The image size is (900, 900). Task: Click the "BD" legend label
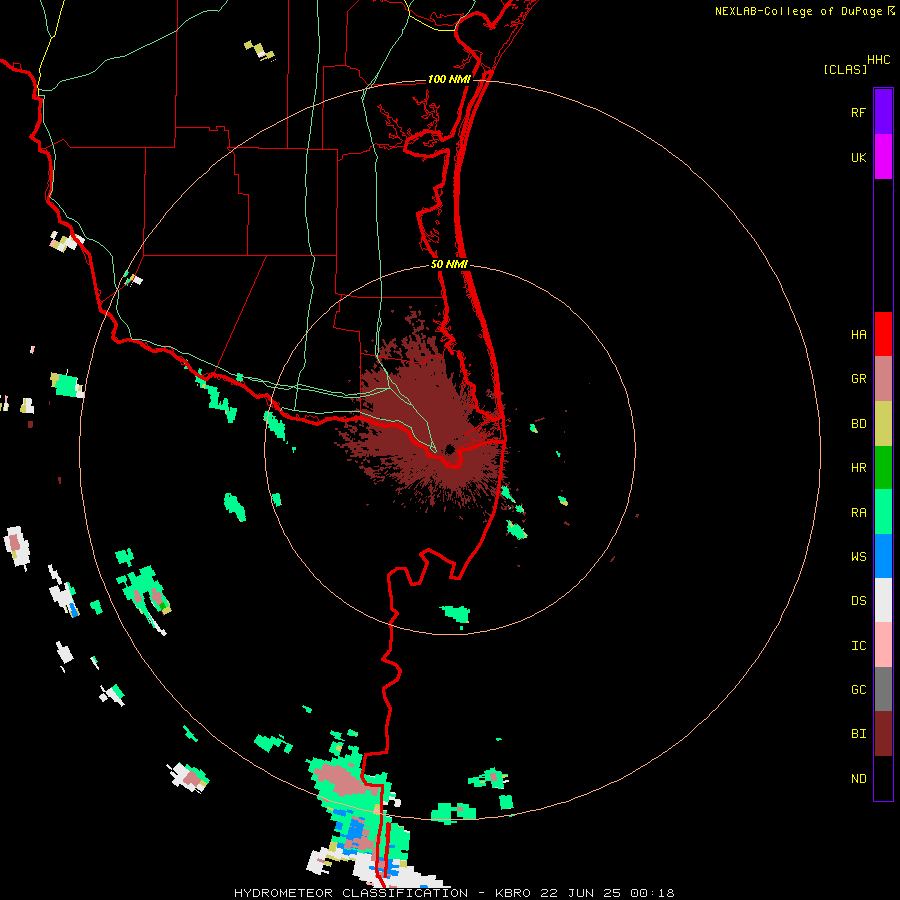pos(858,424)
